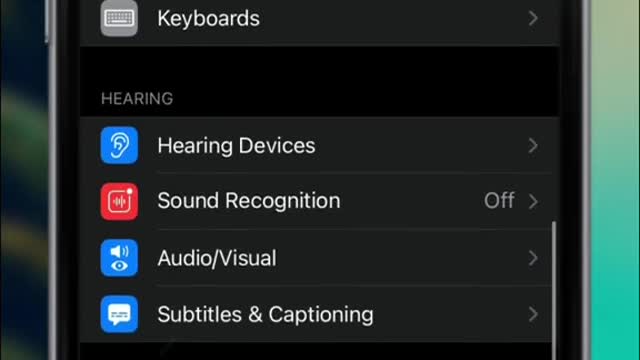640x360 pixels.
Task: Tap the Subtitles & Captioning speech bubble icon
Action: (x=119, y=314)
